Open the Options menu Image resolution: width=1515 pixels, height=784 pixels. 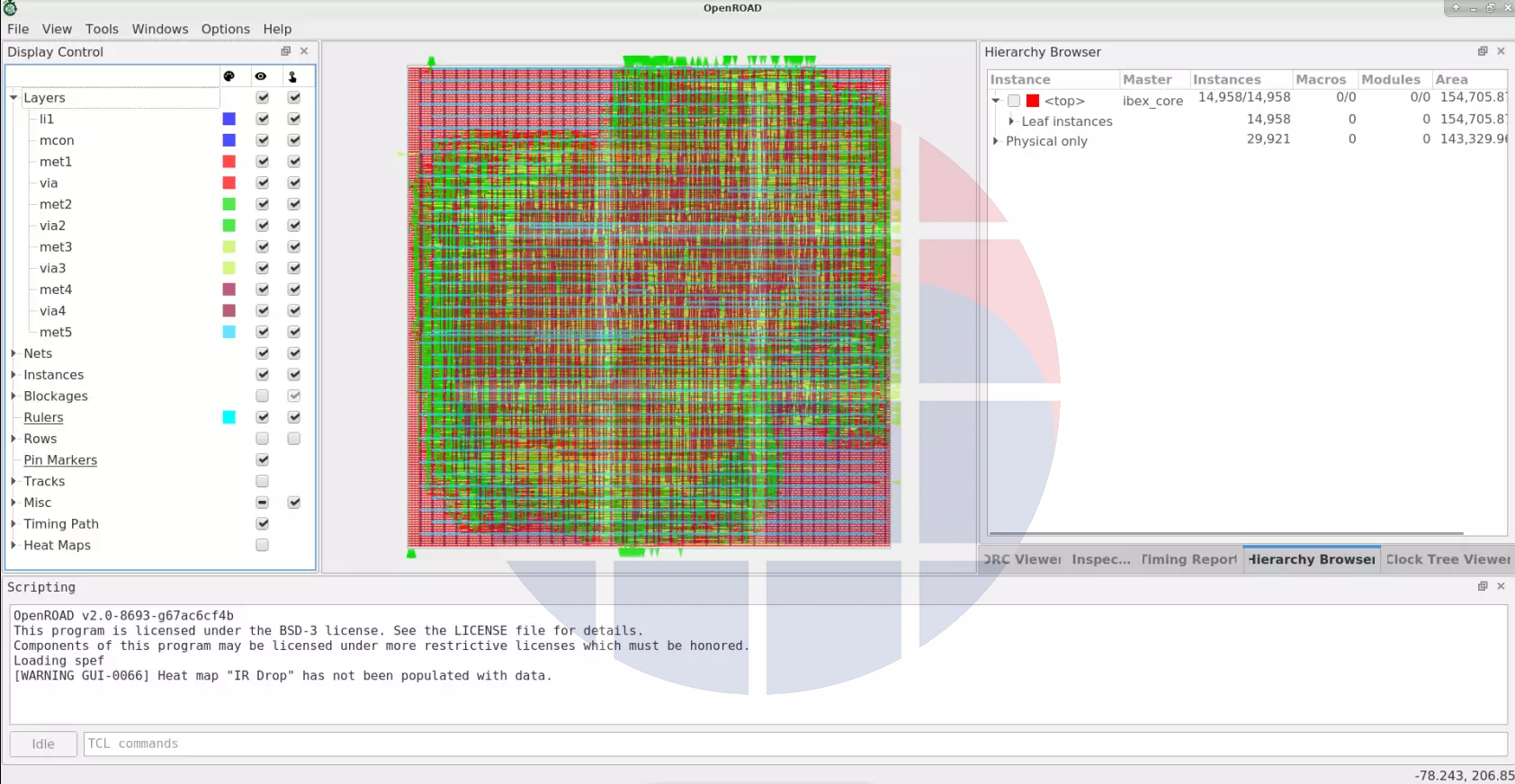click(226, 29)
